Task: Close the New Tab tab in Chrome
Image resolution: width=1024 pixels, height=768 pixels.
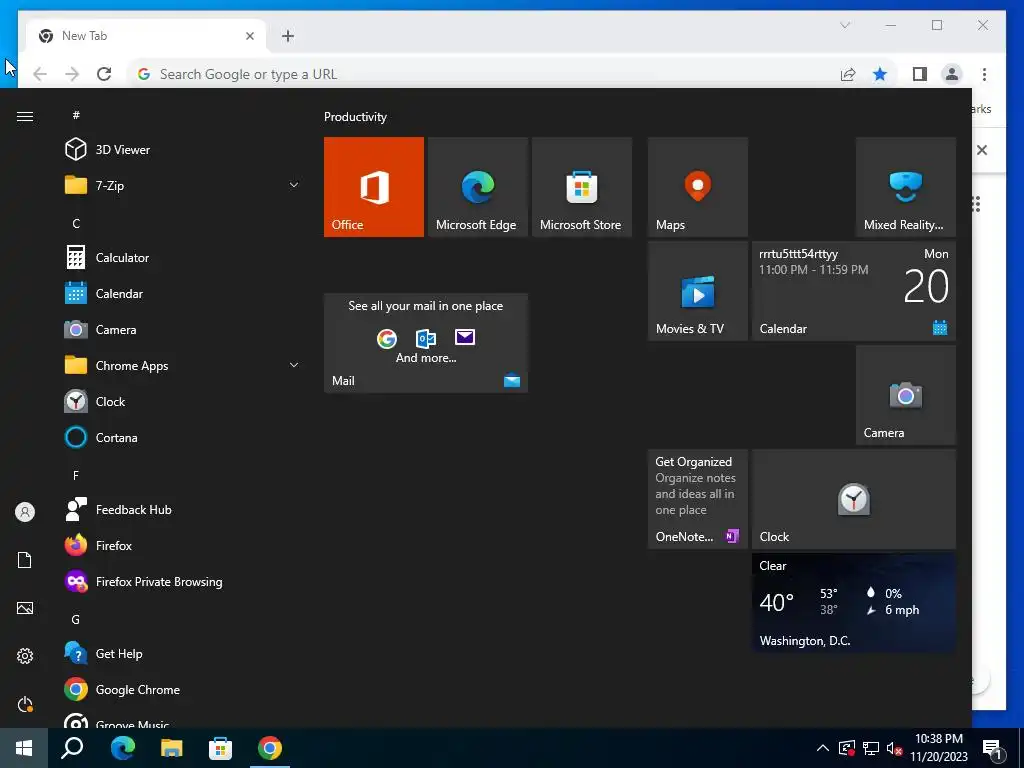Action: coord(249,36)
